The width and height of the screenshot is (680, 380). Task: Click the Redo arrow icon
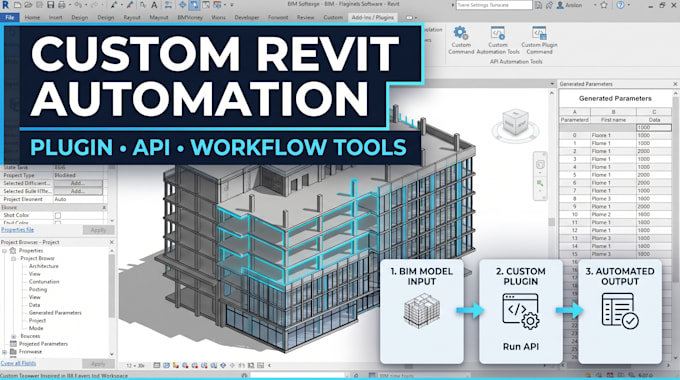click(94, 5)
